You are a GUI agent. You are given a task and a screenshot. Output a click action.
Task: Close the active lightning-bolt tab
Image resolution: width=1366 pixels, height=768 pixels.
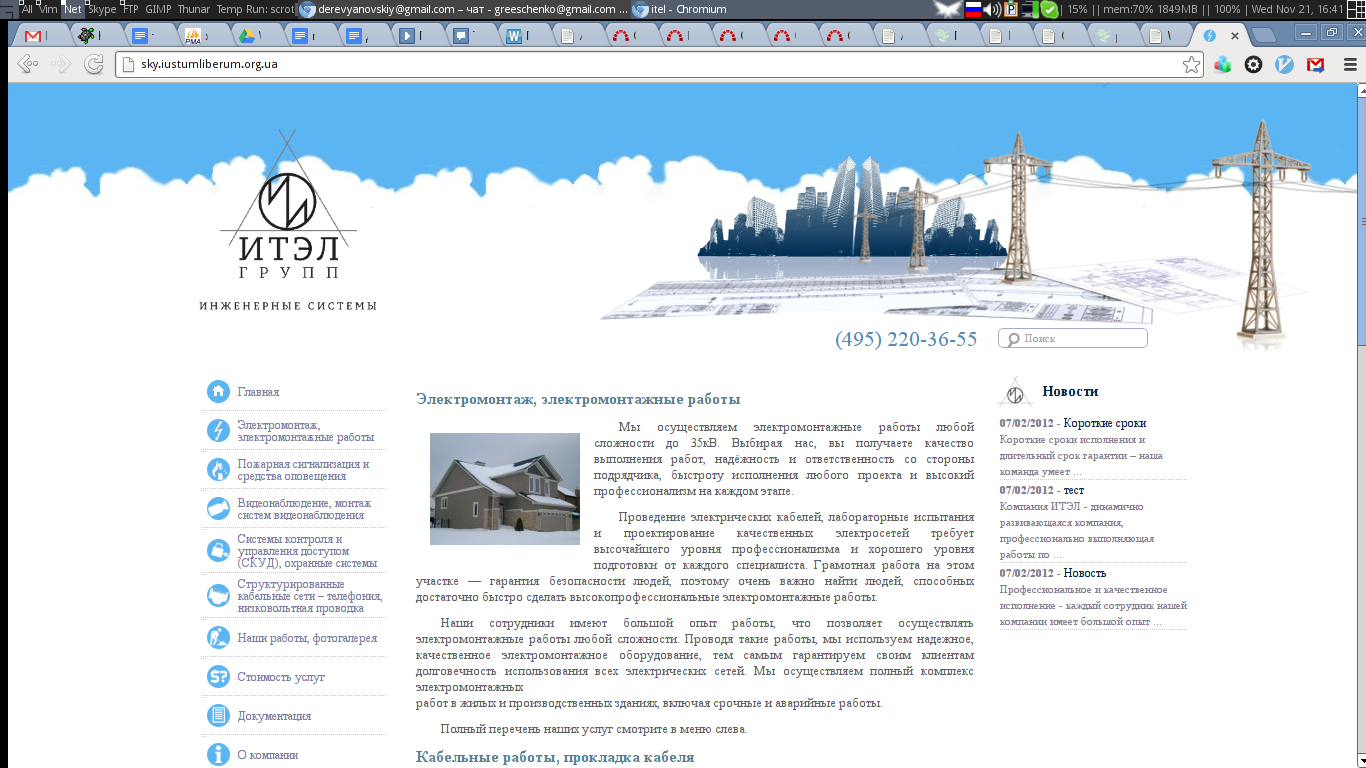tap(1235, 35)
